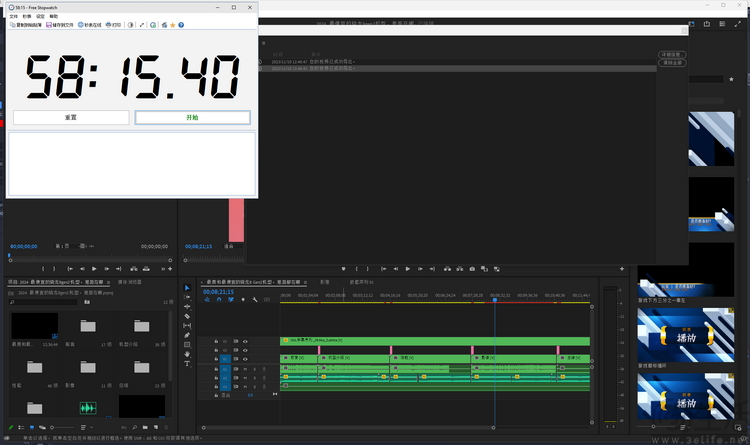Screen dimensions: 750x445
Task: Adjust the Project panel thumbnail zoom slider
Action: 61,427
